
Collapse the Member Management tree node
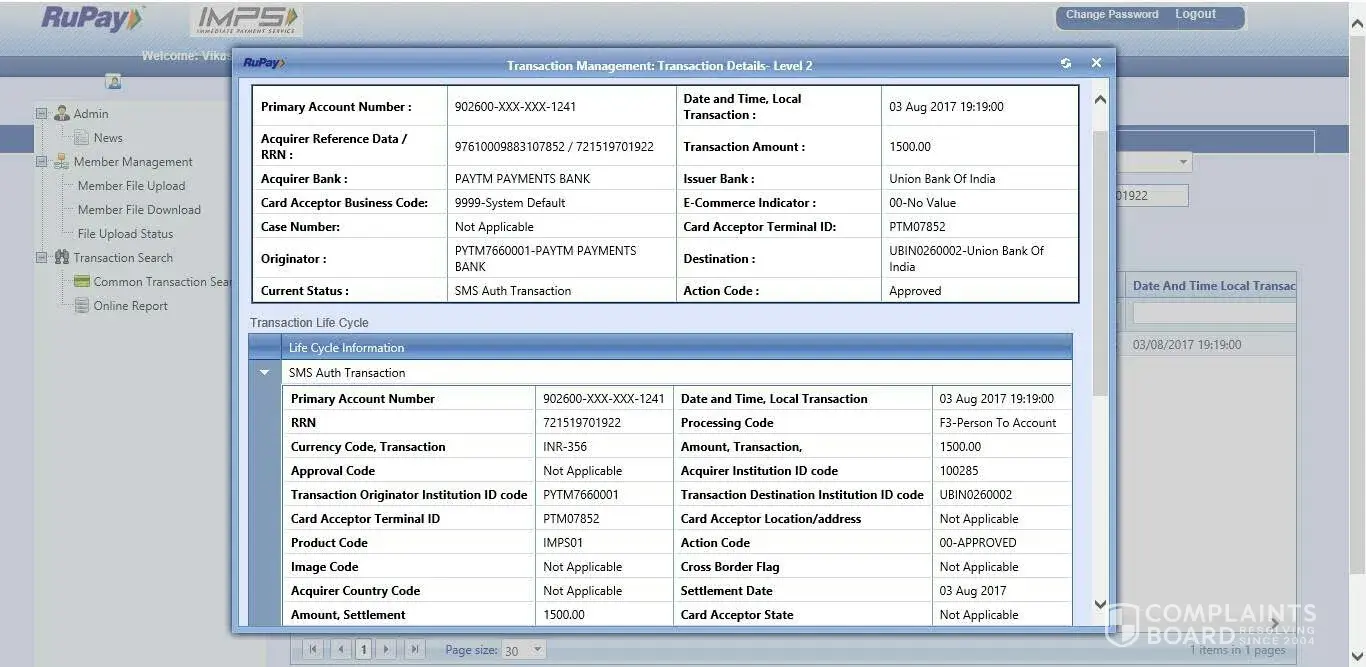[x=42, y=162]
